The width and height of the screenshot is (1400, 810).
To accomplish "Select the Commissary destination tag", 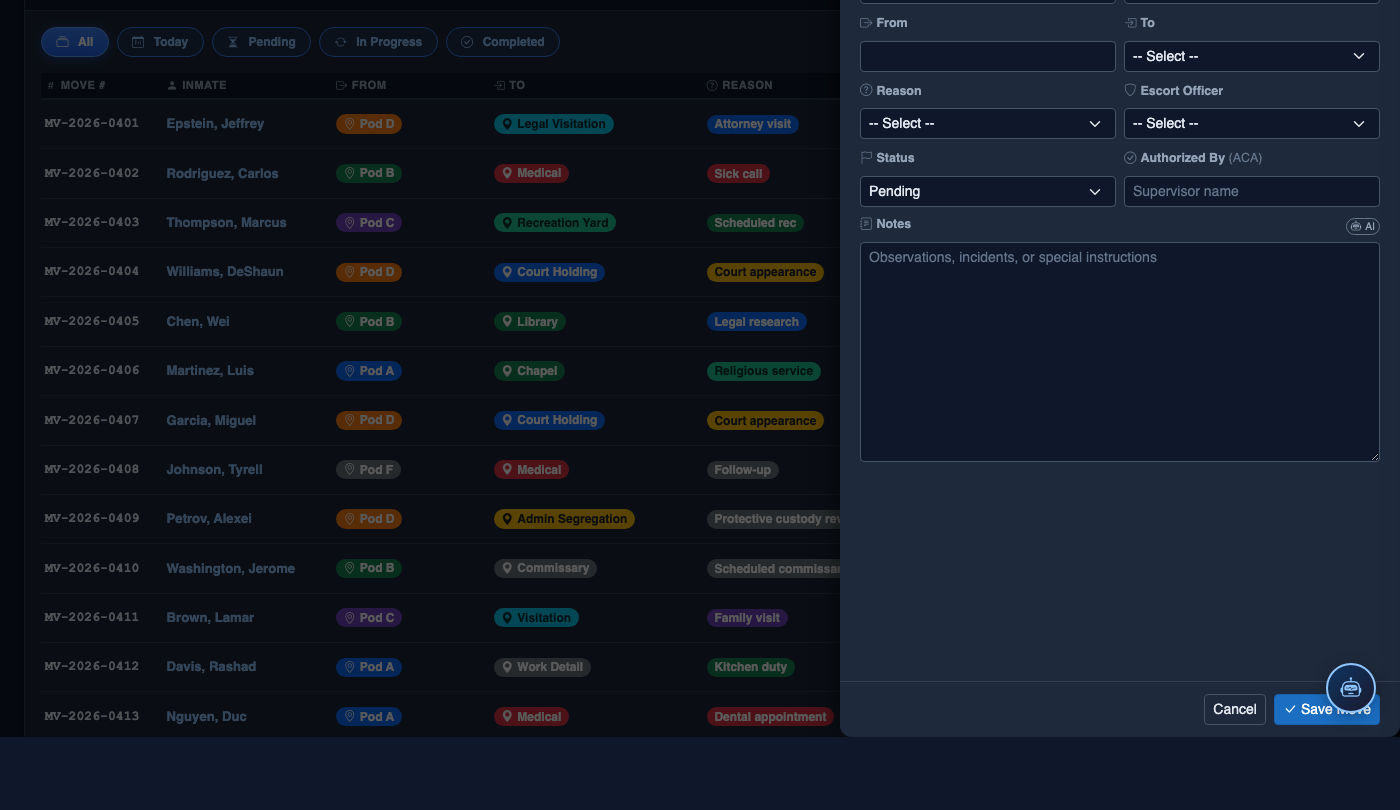I will coord(545,568).
